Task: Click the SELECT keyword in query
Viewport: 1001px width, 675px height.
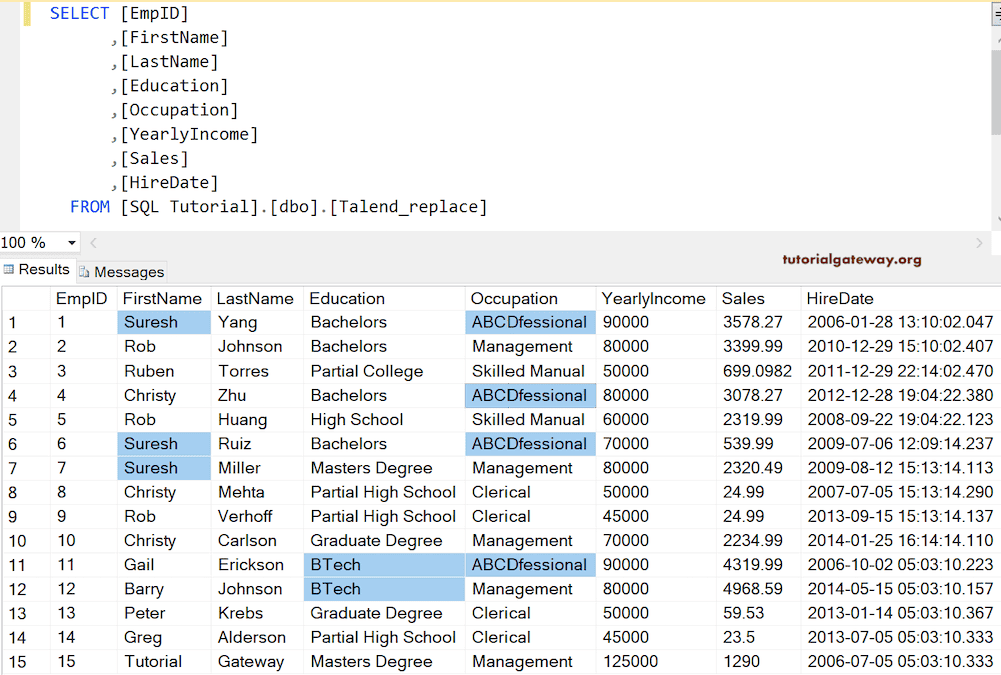Action: click(79, 13)
